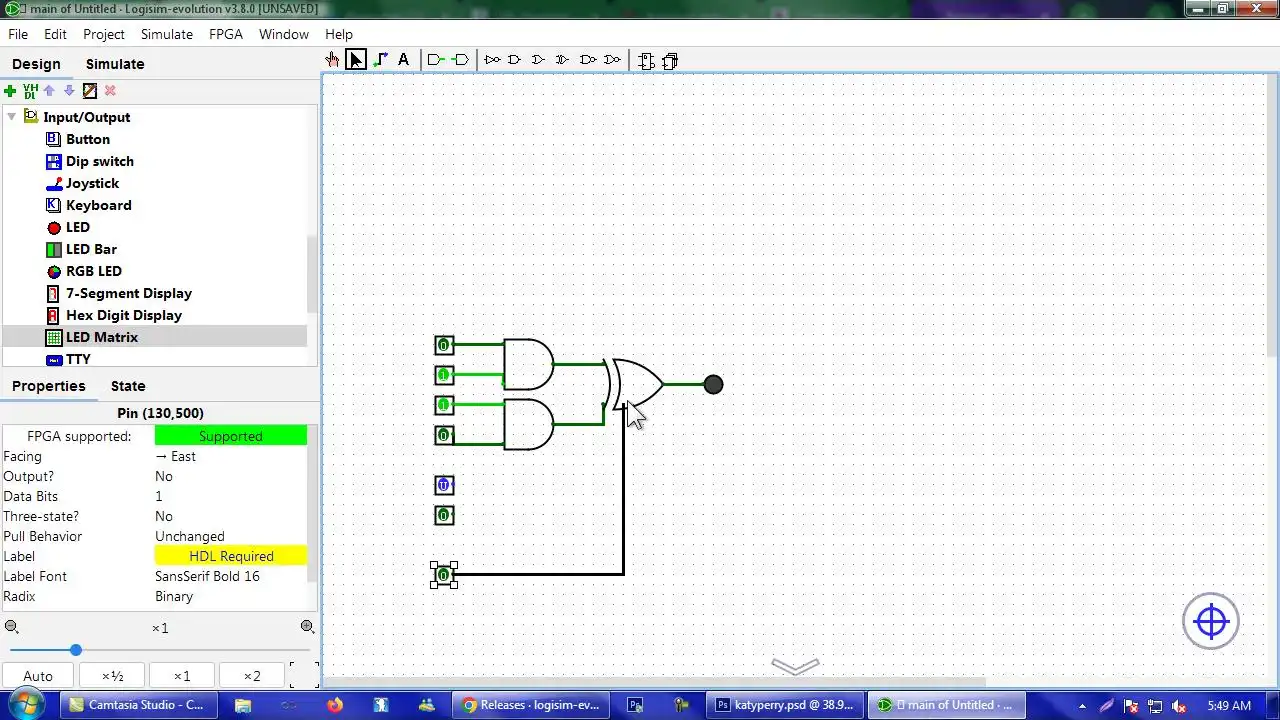
Task: Click the zoom-out magnifier icon
Action: pyautogui.click(x=11, y=627)
